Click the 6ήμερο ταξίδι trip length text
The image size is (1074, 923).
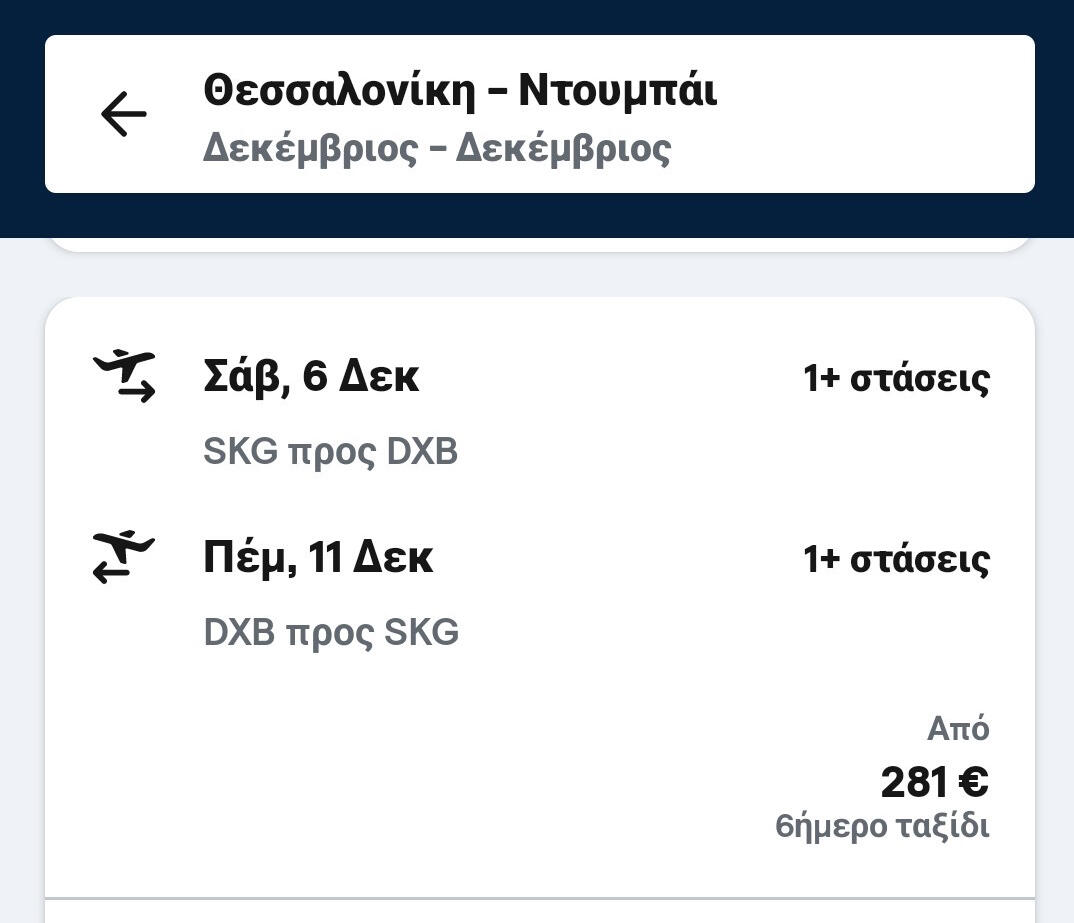click(x=882, y=827)
